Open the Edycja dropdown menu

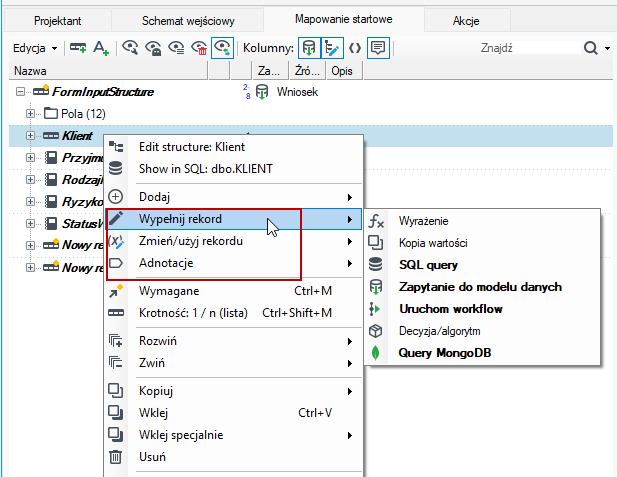35,48
